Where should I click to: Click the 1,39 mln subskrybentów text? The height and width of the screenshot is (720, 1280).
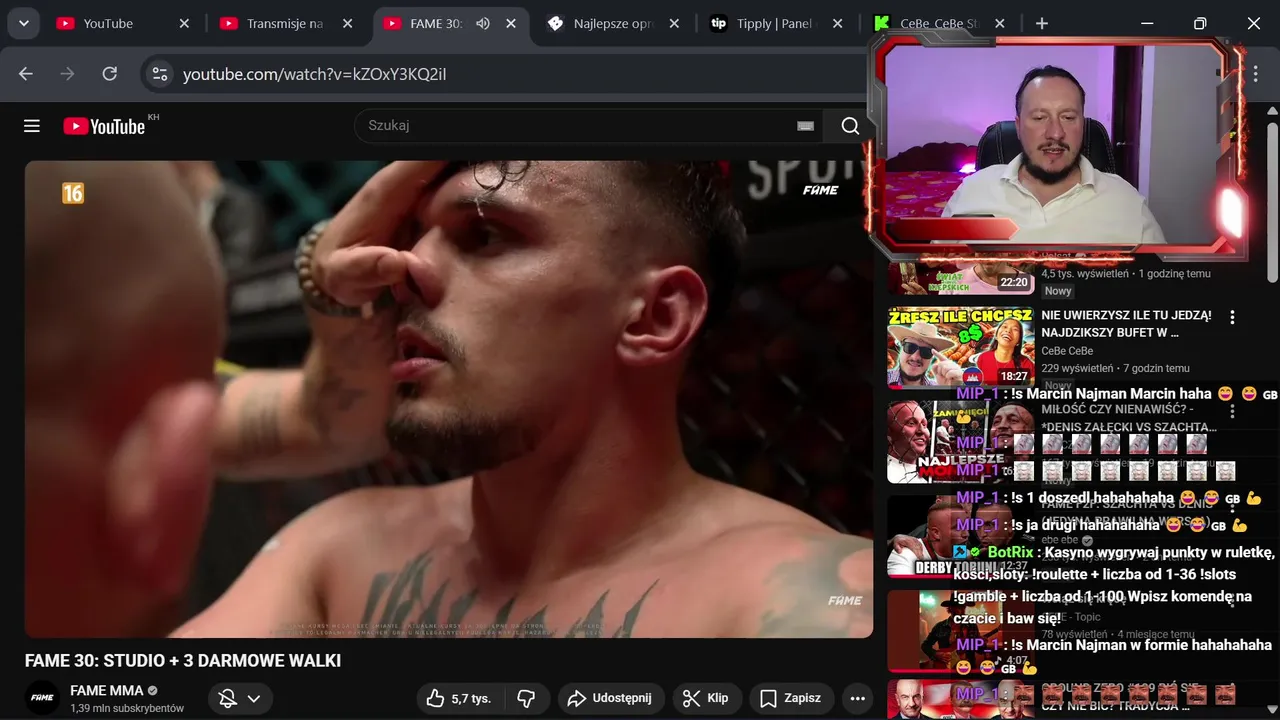(127, 708)
